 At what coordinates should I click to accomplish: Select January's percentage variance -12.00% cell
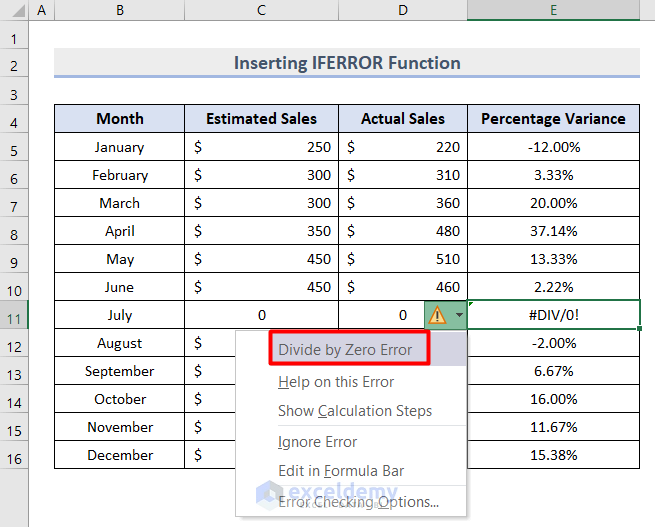(553, 147)
